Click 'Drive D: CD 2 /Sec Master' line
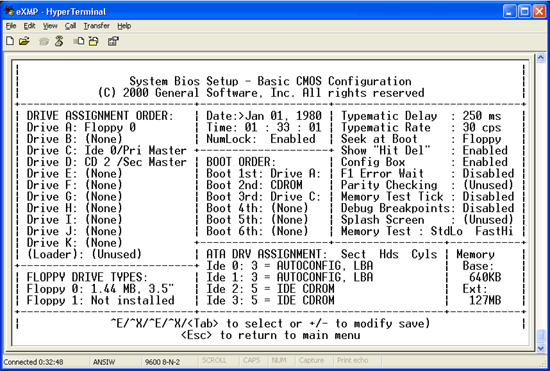This screenshot has height=371, width=550. [x=107, y=162]
